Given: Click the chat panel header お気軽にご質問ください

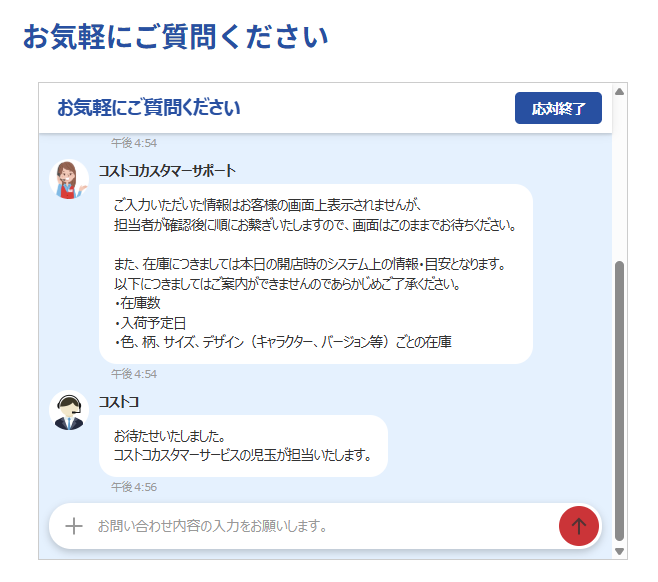Looking at the screenshot, I should (x=149, y=107).
